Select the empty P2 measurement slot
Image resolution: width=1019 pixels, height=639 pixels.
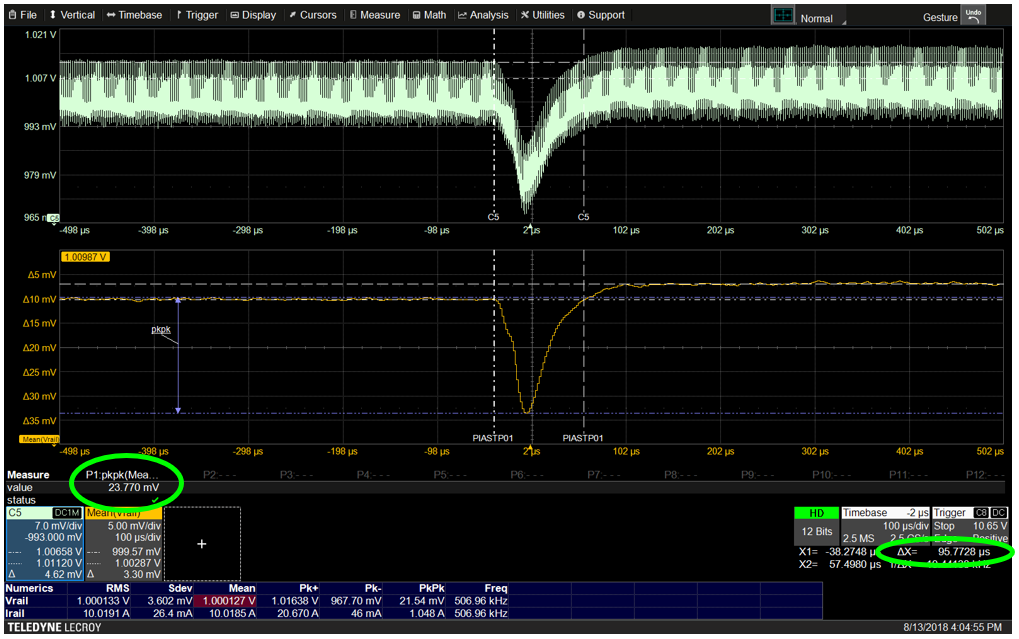[222, 475]
